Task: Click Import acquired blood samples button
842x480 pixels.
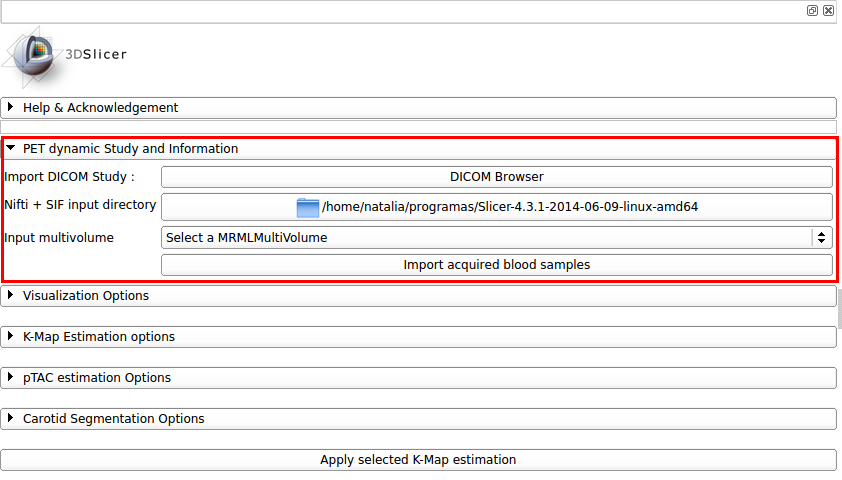Action: [496, 265]
